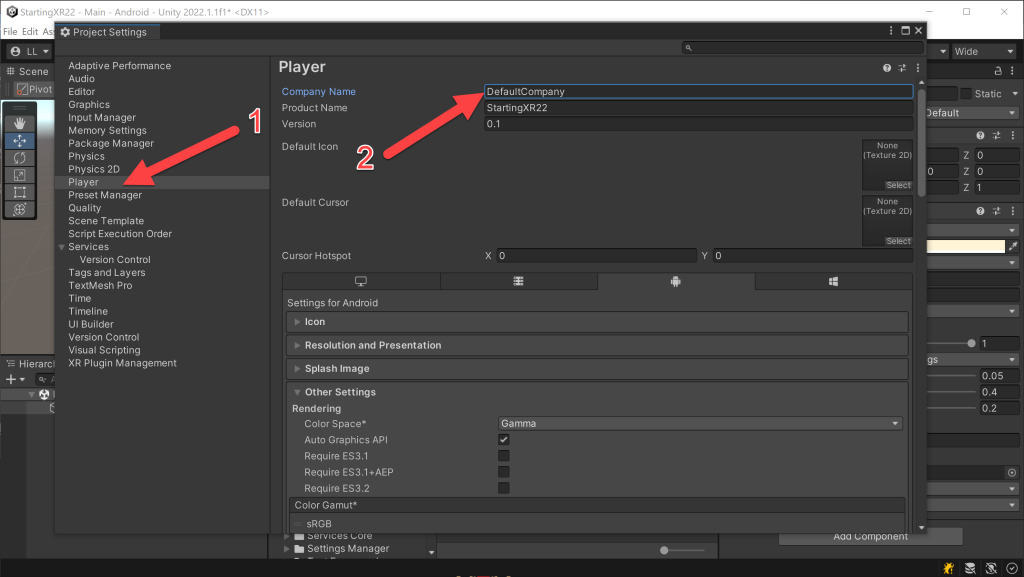Click the Product Name input field
1024x577 pixels.
tap(698, 108)
